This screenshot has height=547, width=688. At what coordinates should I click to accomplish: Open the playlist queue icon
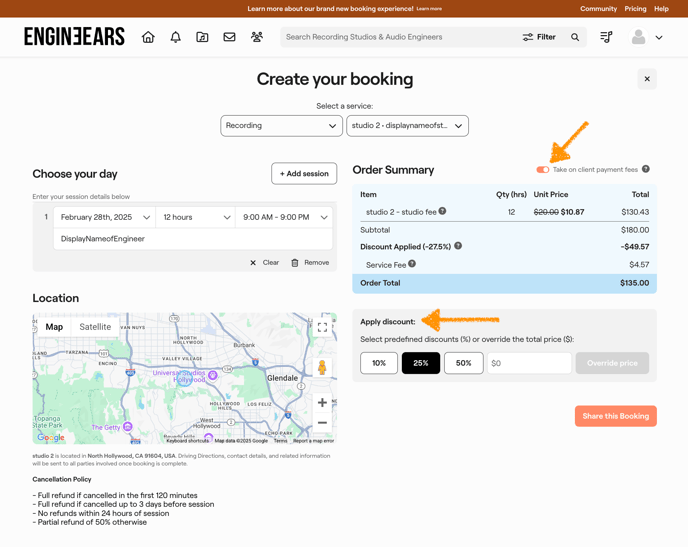[606, 37]
